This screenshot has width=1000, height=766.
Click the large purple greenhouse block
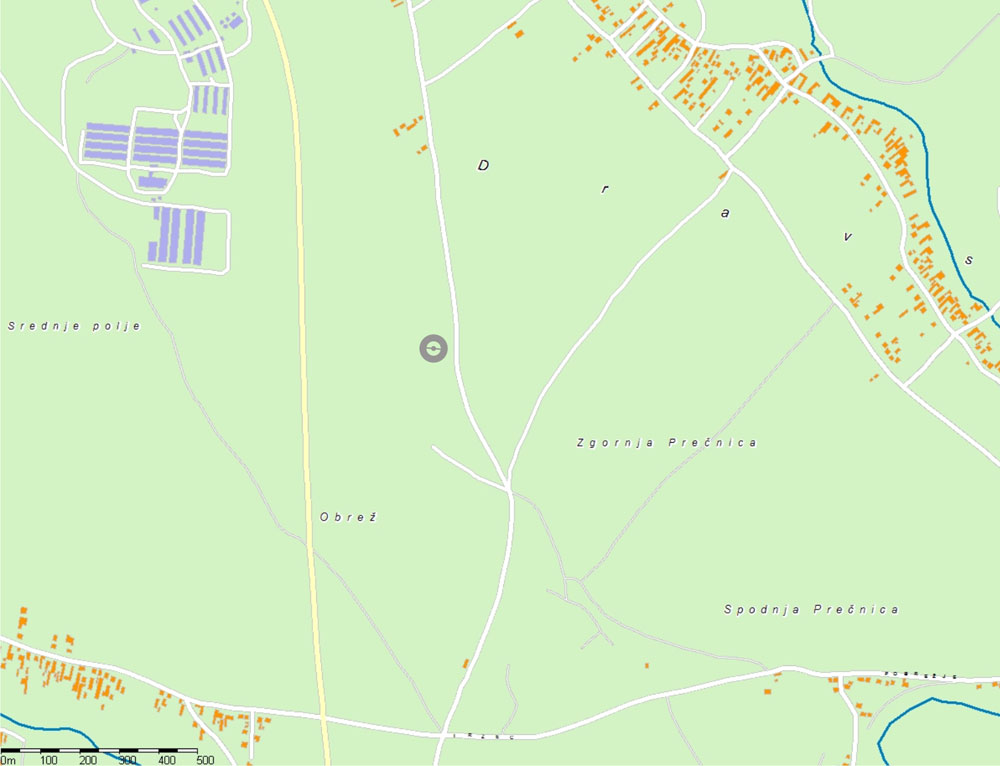click(x=155, y=145)
